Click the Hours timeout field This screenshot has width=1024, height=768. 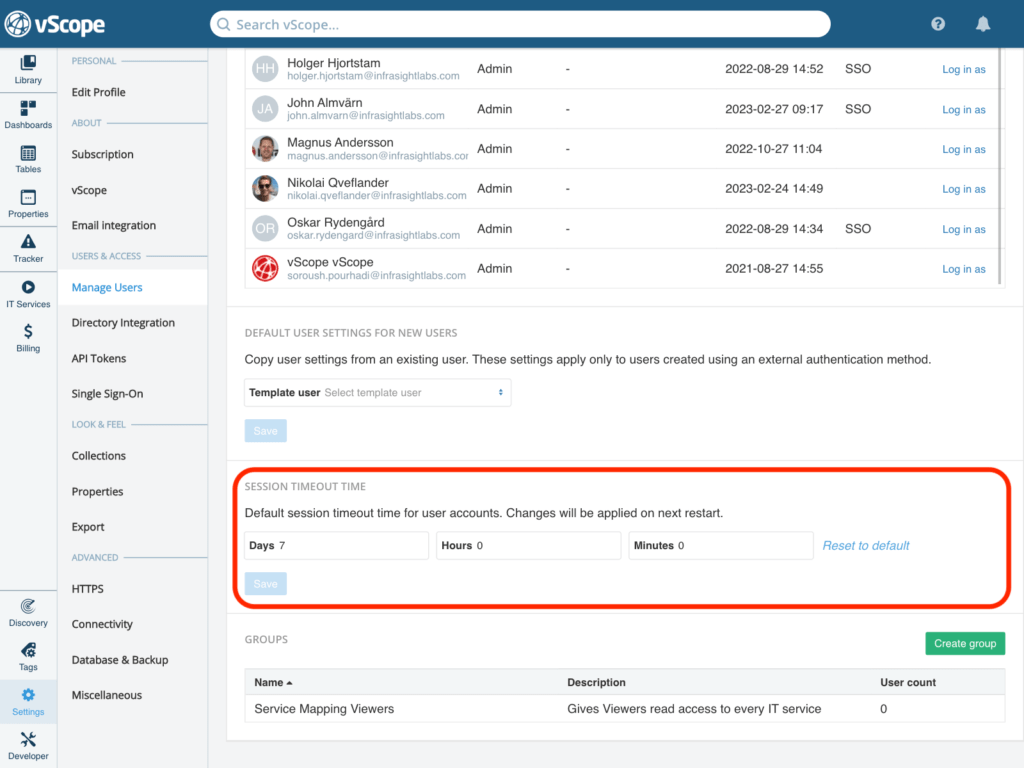528,546
